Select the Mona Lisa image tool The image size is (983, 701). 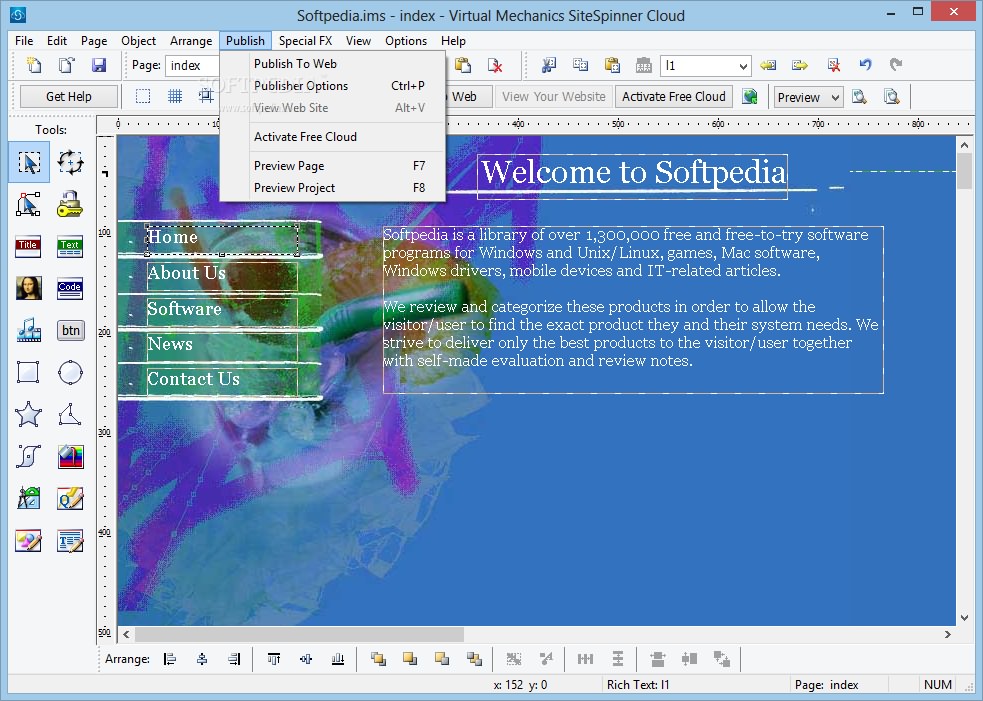tap(29, 288)
